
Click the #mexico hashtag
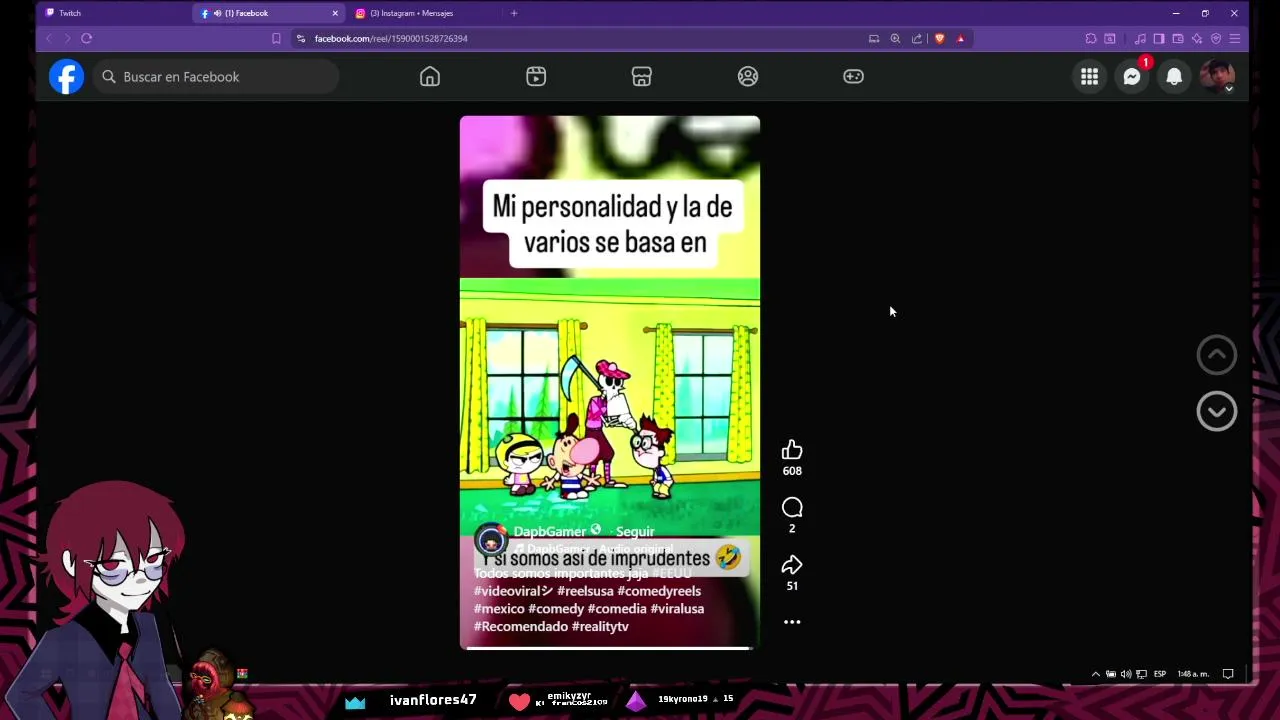pos(499,609)
